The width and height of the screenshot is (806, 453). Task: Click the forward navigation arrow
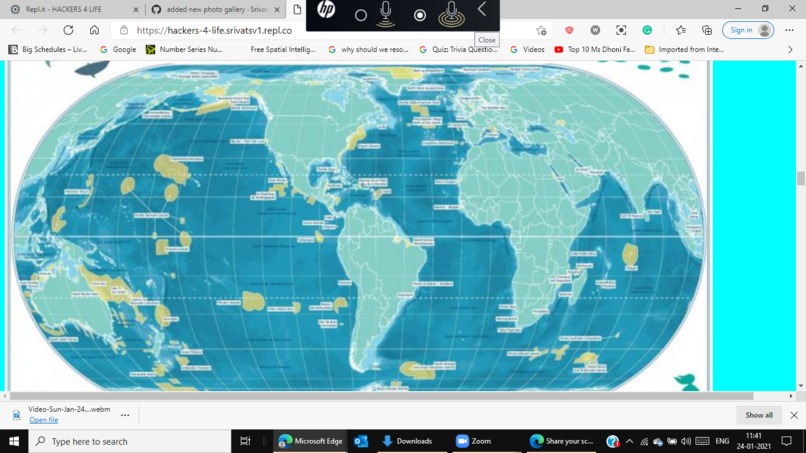pyautogui.click(x=42, y=30)
